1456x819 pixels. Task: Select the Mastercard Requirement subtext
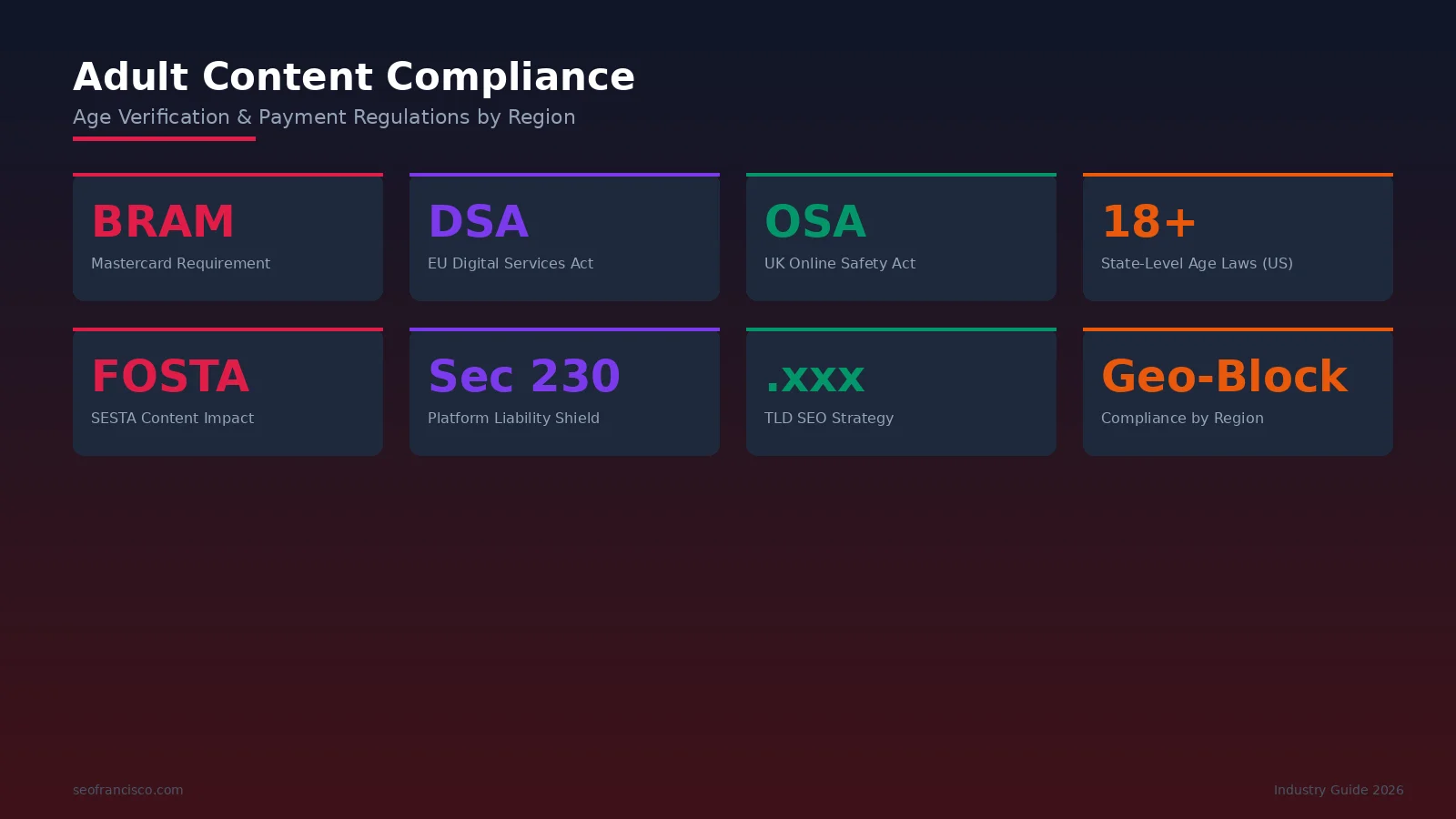[x=180, y=263]
